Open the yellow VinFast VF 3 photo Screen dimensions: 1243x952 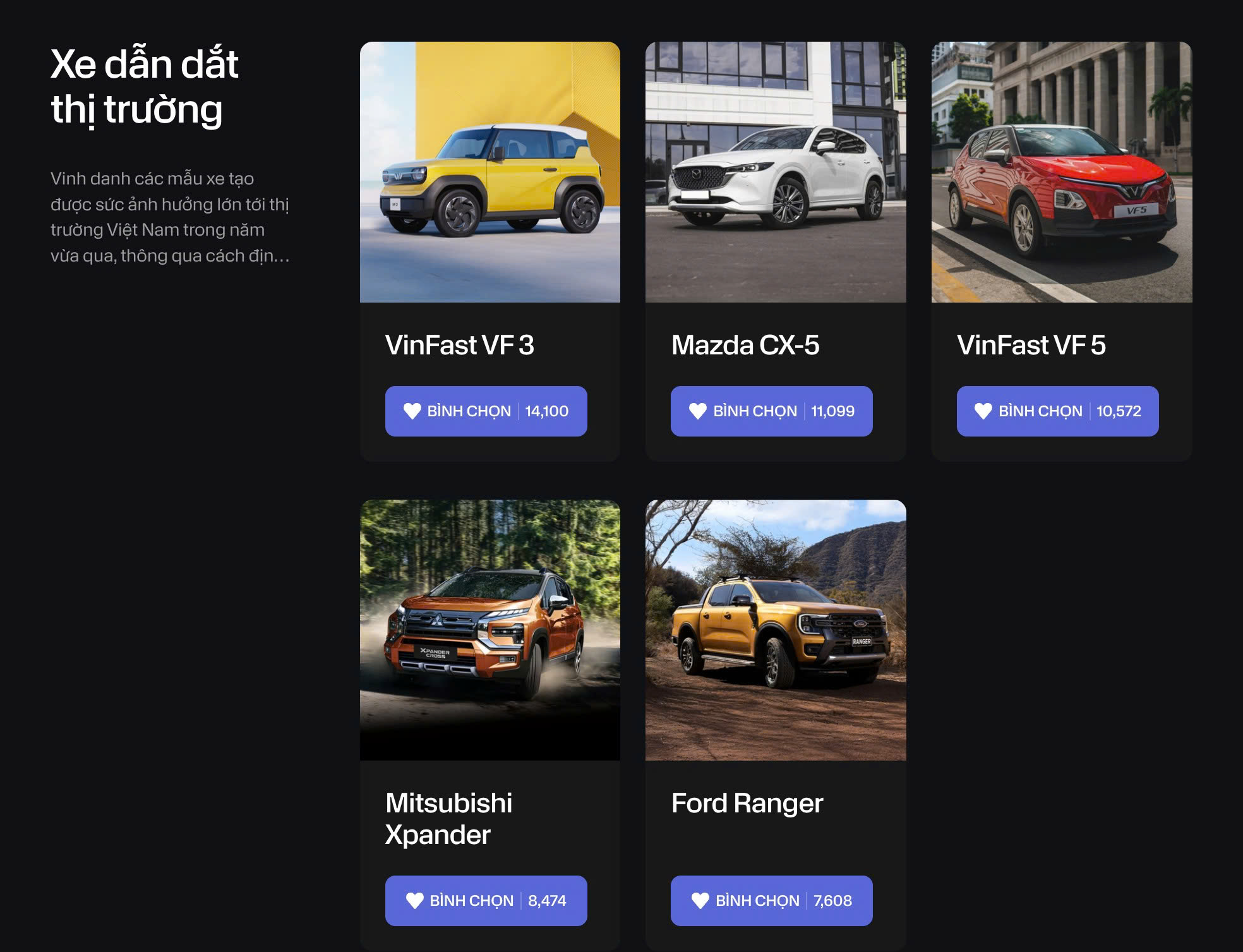(490, 172)
